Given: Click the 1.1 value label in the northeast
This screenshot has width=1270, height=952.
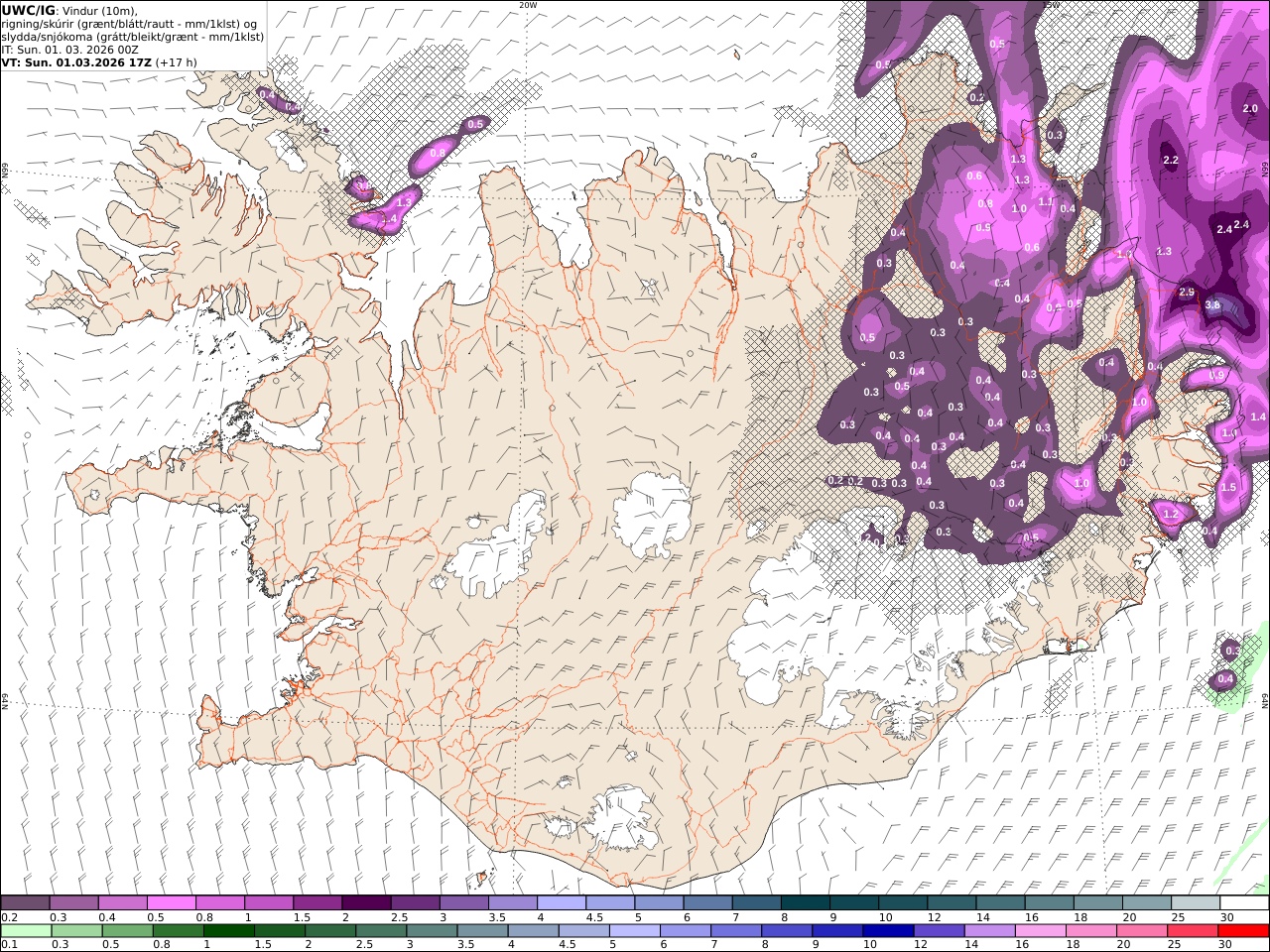Looking at the screenshot, I should (x=1045, y=201).
